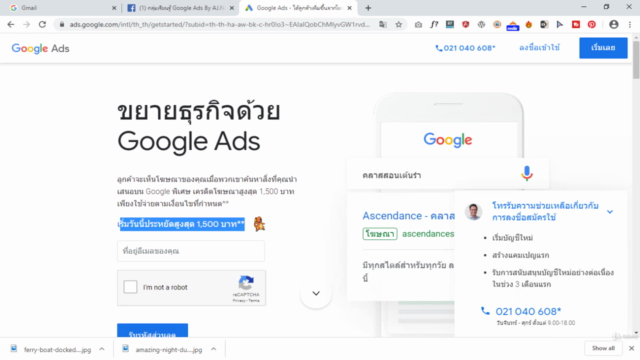Click the reCAPTCHA logo
The image size is (640, 360).
click(x=246, y=282)
